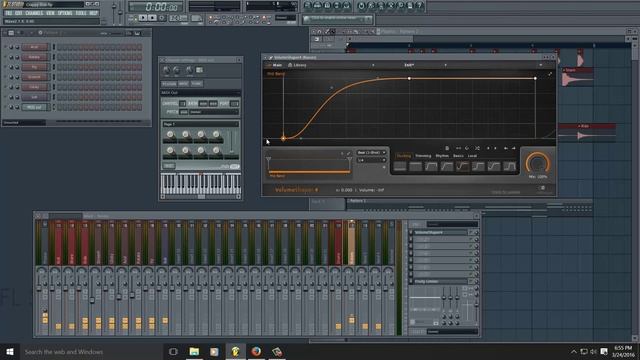Viewport: 640px width, 360px height.
Task: Select the channel button labeled MIDI out
Action: click(x=34, y=107)
